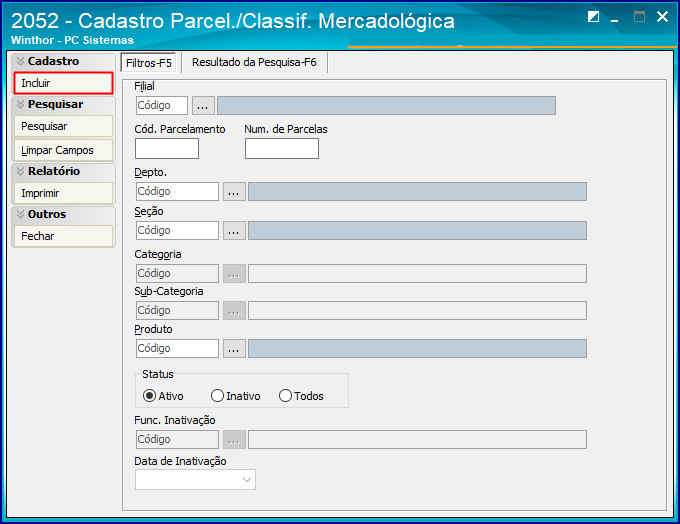680x524 pixels.
Task: Collapse the Outros sidebar group
Action: (20, 214)
